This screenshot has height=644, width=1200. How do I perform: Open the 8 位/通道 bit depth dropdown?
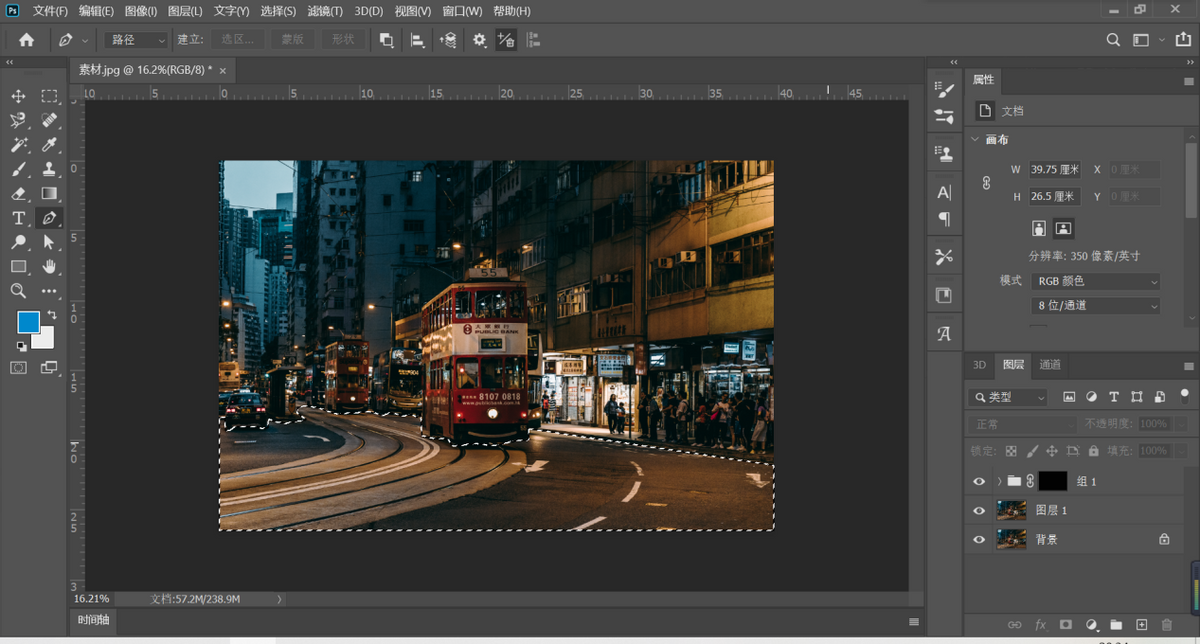point(1096,306)
